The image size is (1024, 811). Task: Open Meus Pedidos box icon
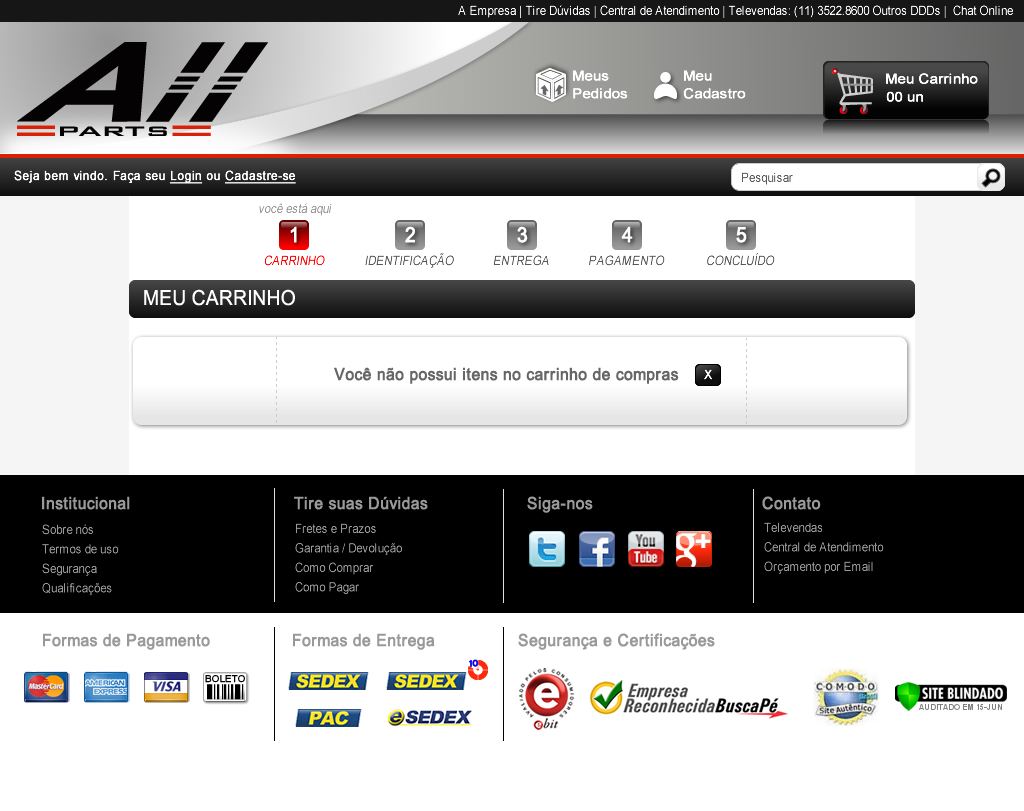coord(551,85)
